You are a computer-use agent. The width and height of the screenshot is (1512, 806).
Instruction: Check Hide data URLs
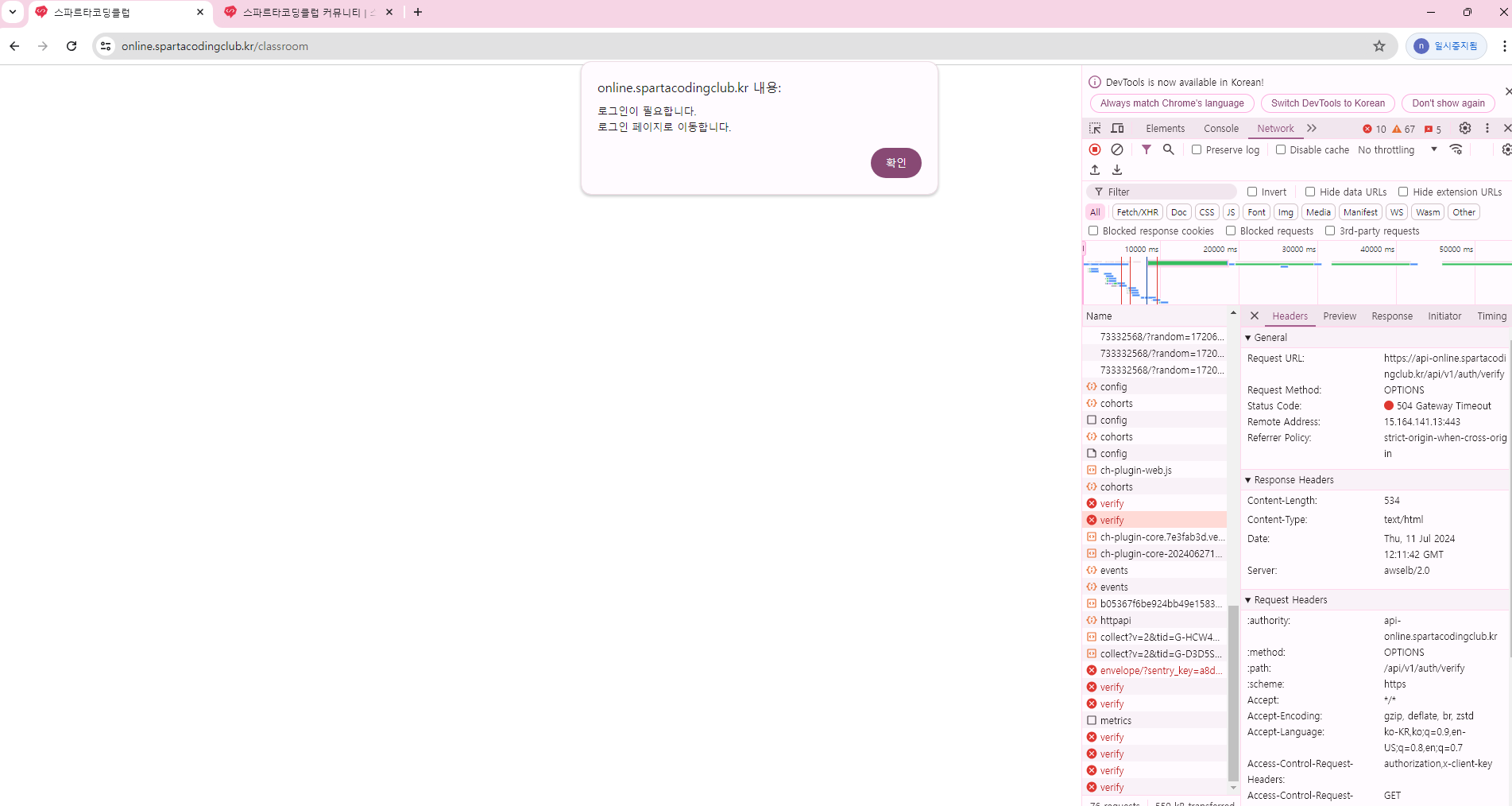[x=1310, y=192]
